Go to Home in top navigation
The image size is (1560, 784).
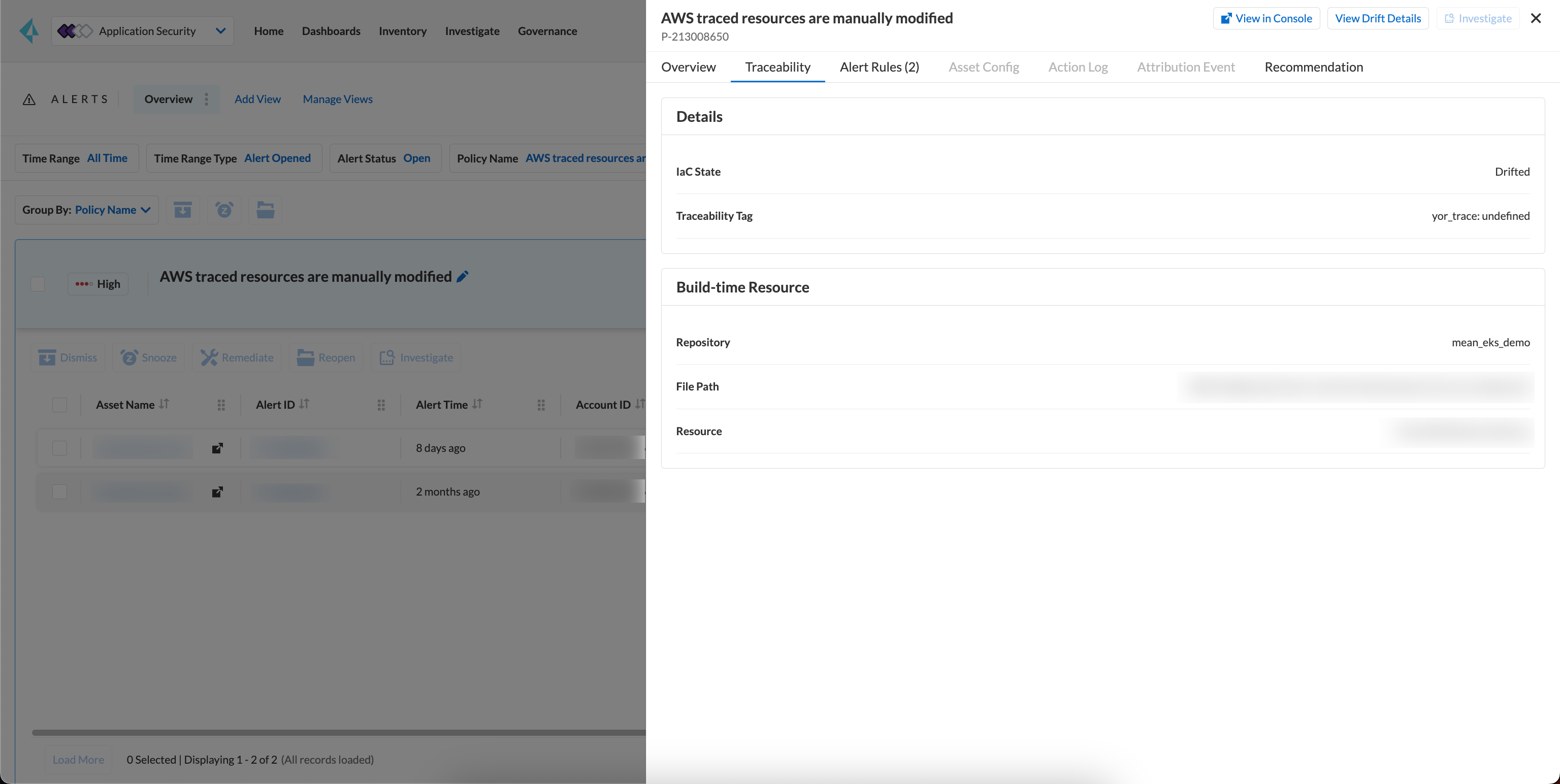tap(269, 31)
